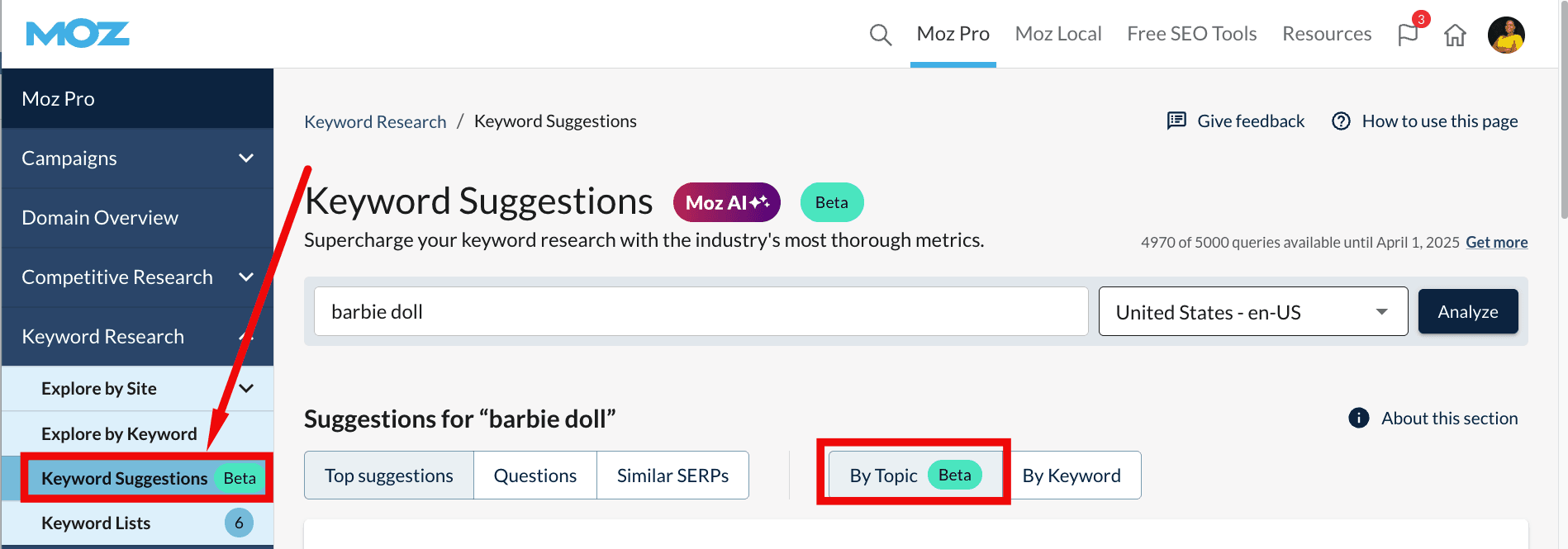Switch to the Questions tab
Screen dimensions: 1568x549
(535, 475)
